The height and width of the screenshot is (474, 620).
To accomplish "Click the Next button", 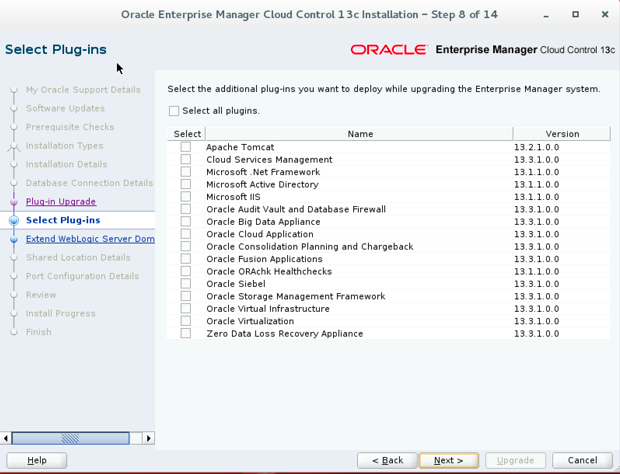I will pyautogui.click(x=449, y=461).
